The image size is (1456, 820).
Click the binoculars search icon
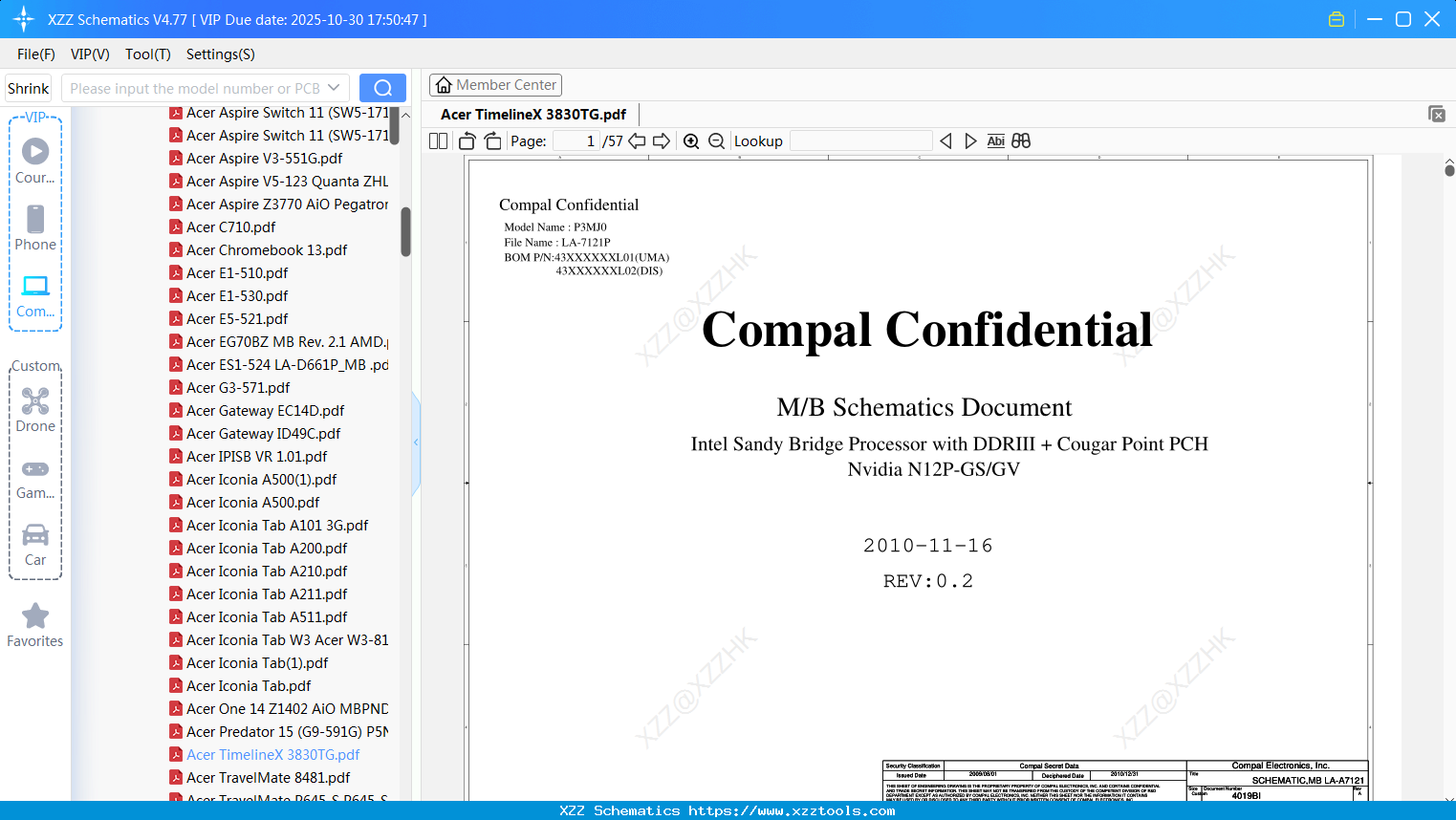1021,141
